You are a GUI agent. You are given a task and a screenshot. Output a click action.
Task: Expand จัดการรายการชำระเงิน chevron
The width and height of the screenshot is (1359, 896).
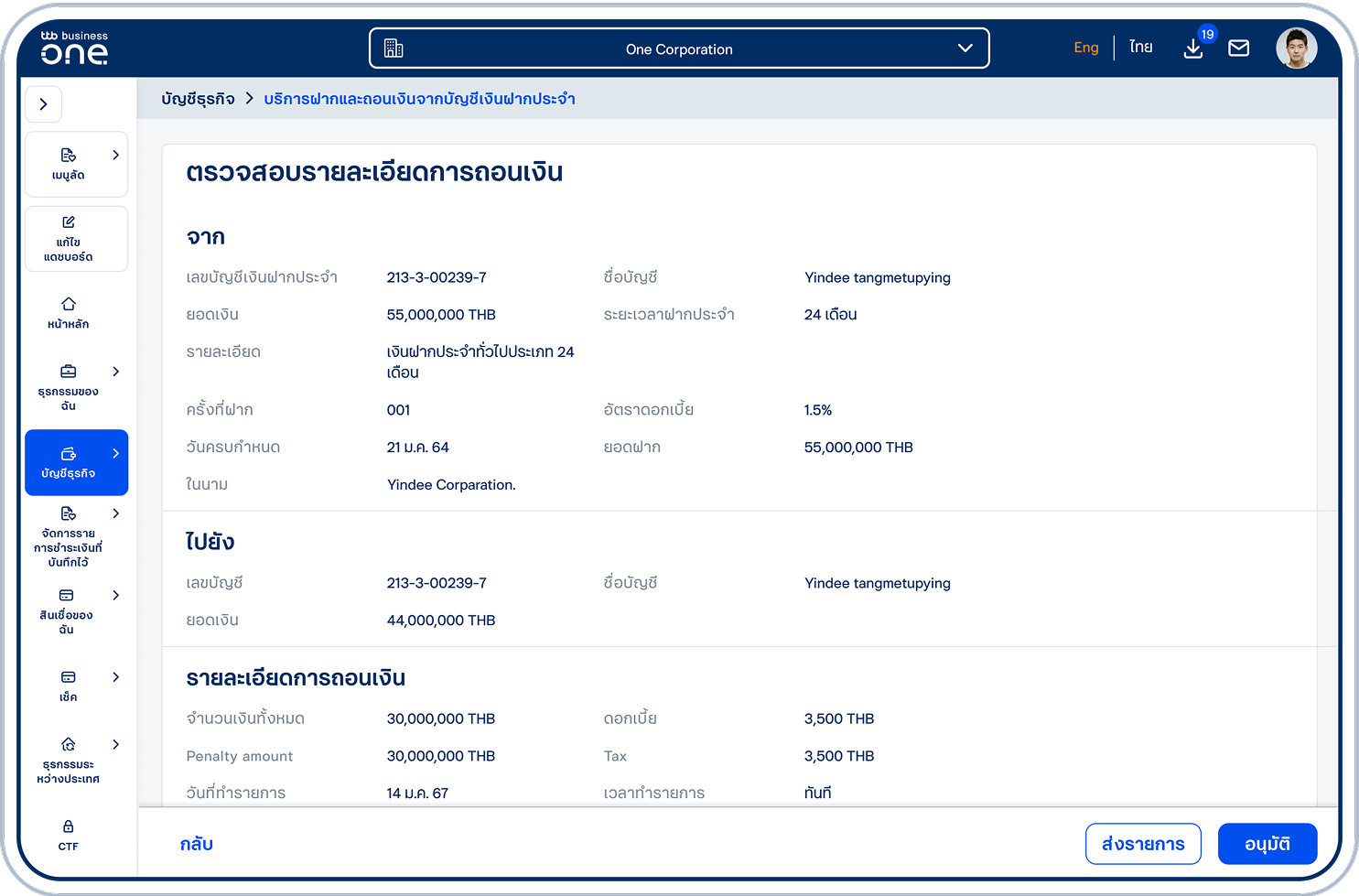(115, 513)
